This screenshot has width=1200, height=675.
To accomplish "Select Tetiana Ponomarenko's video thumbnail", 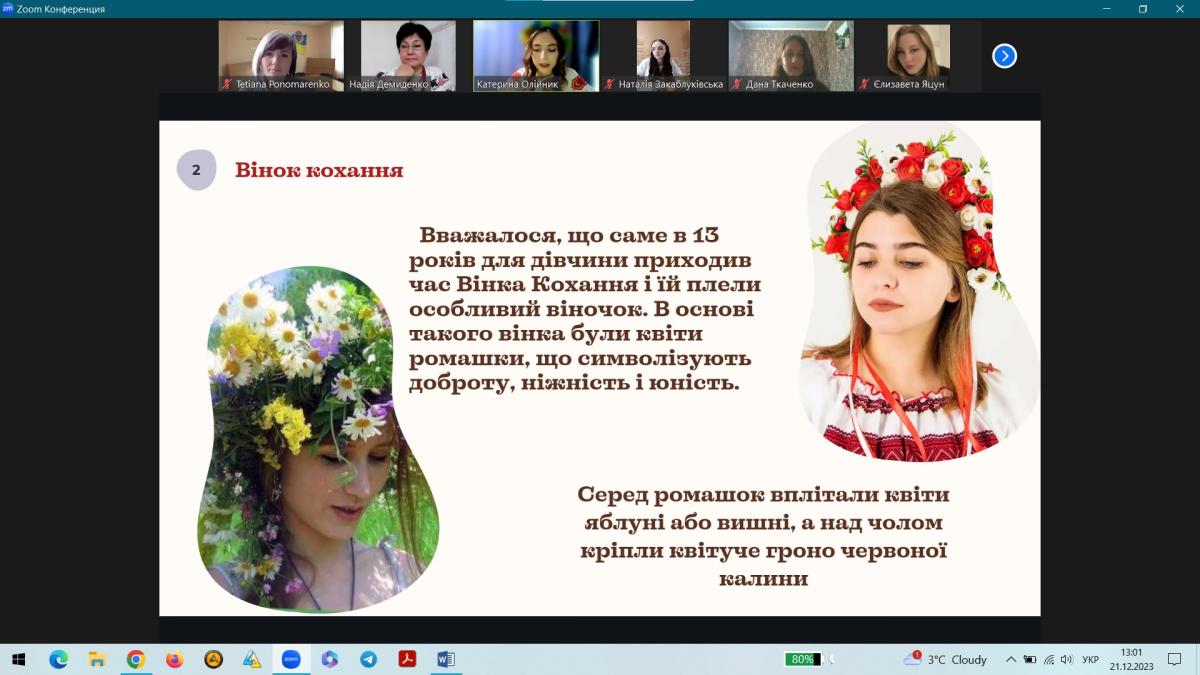I will [281, 55].
